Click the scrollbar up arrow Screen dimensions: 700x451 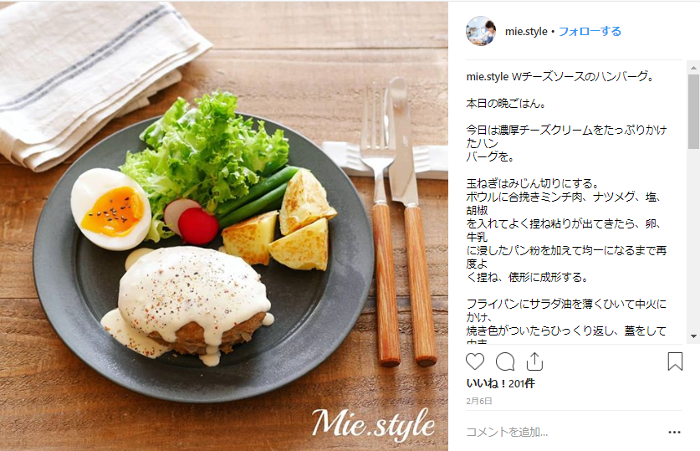[x=693, y=68]
